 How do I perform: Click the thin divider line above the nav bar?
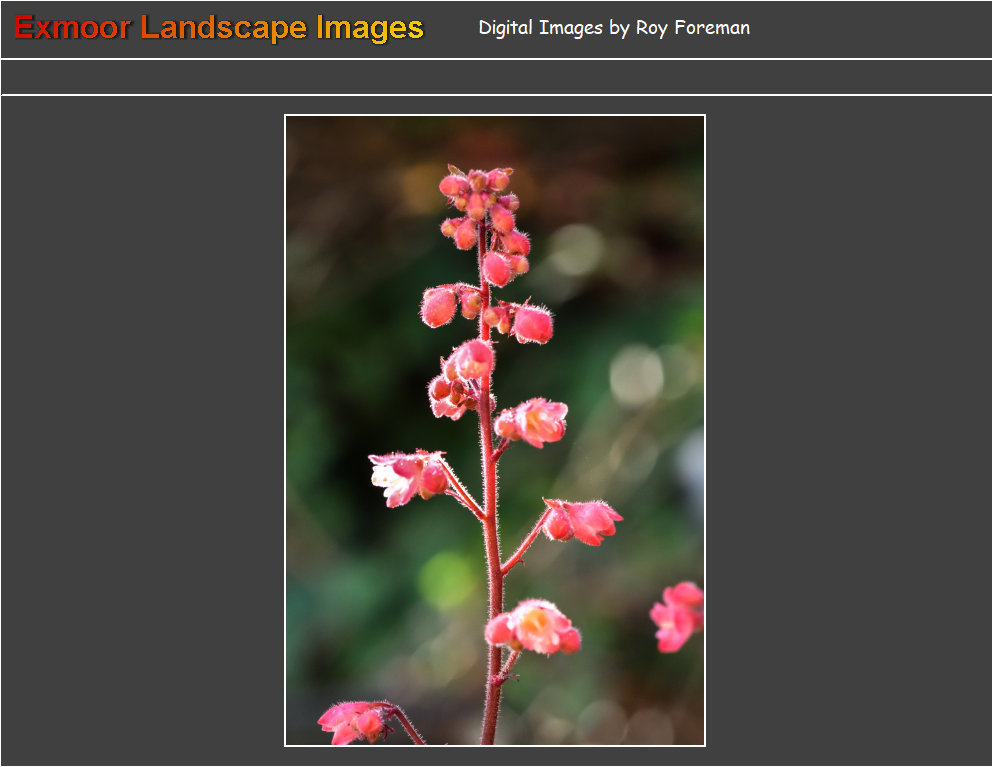coord(496,57)
